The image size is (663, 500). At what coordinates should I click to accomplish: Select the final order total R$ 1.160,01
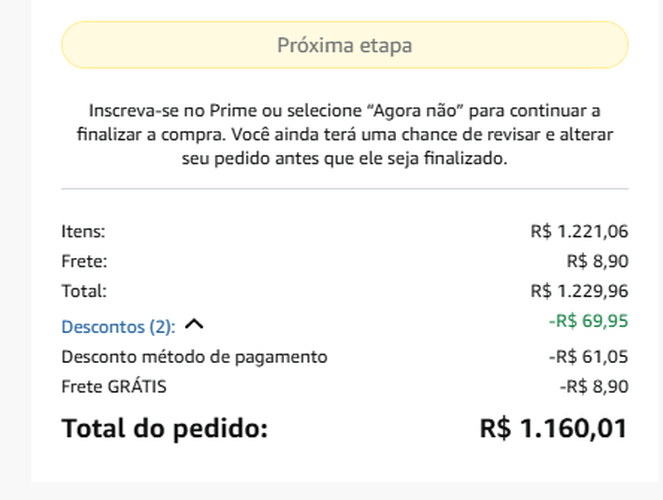click(553, 429)
